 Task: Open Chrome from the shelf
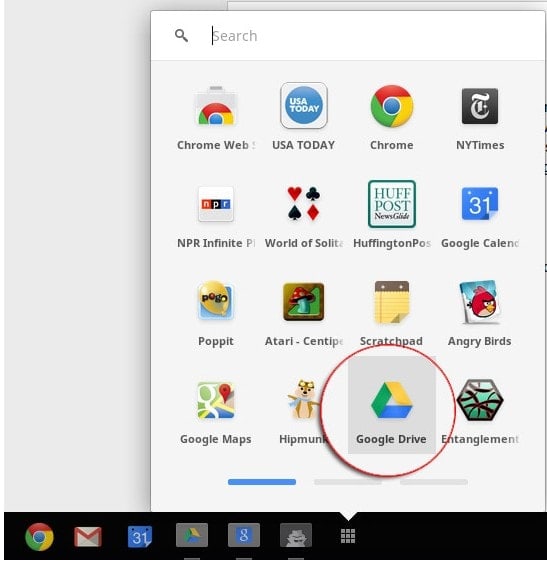[x=39, y=537]
